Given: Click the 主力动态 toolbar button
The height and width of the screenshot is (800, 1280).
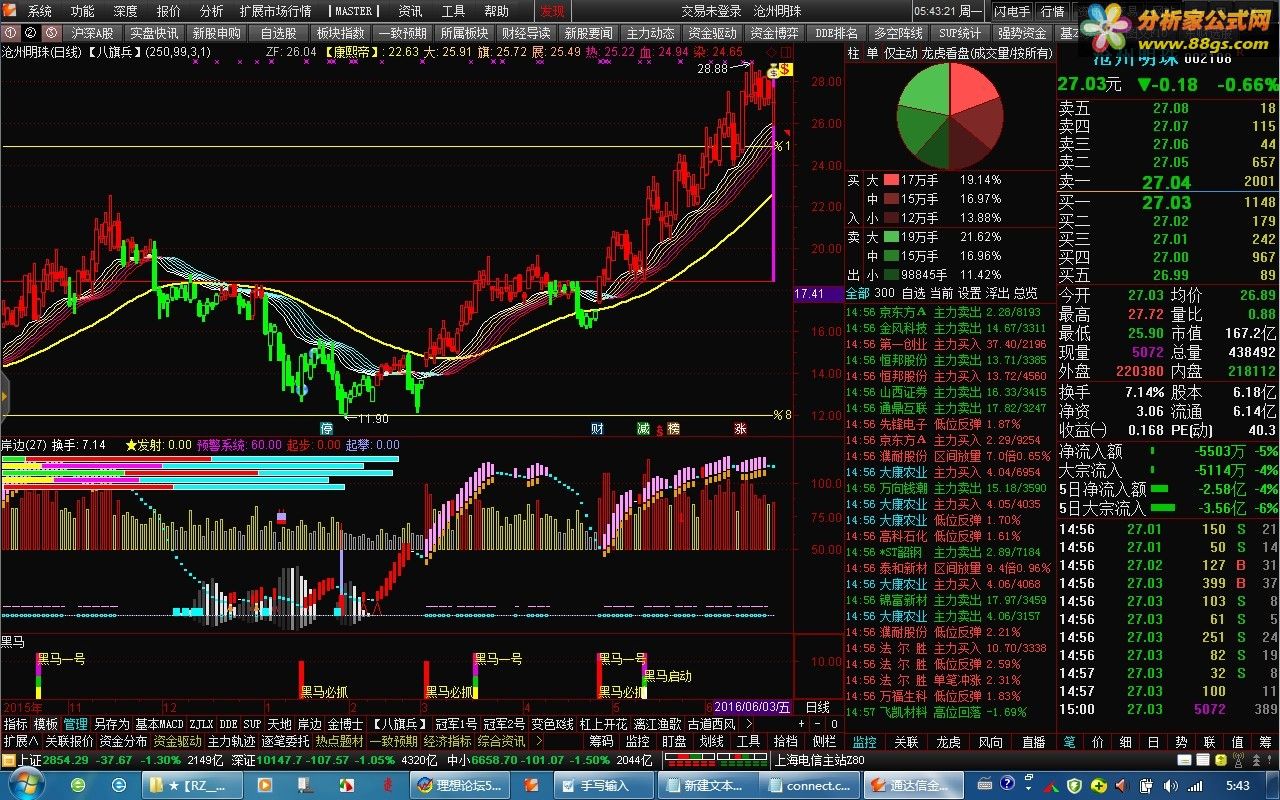Looking at the screenshot, I should coord(650,33).
